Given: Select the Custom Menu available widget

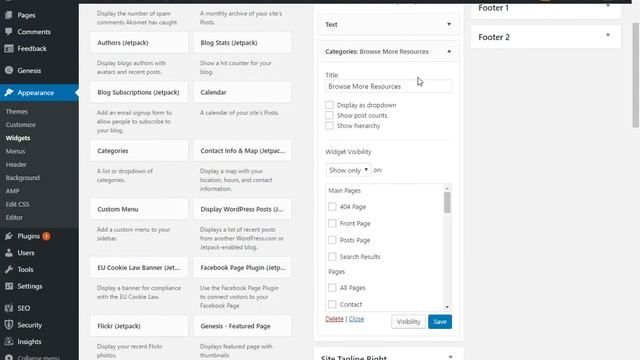Looking at the screenshot, I should point(139,209).
